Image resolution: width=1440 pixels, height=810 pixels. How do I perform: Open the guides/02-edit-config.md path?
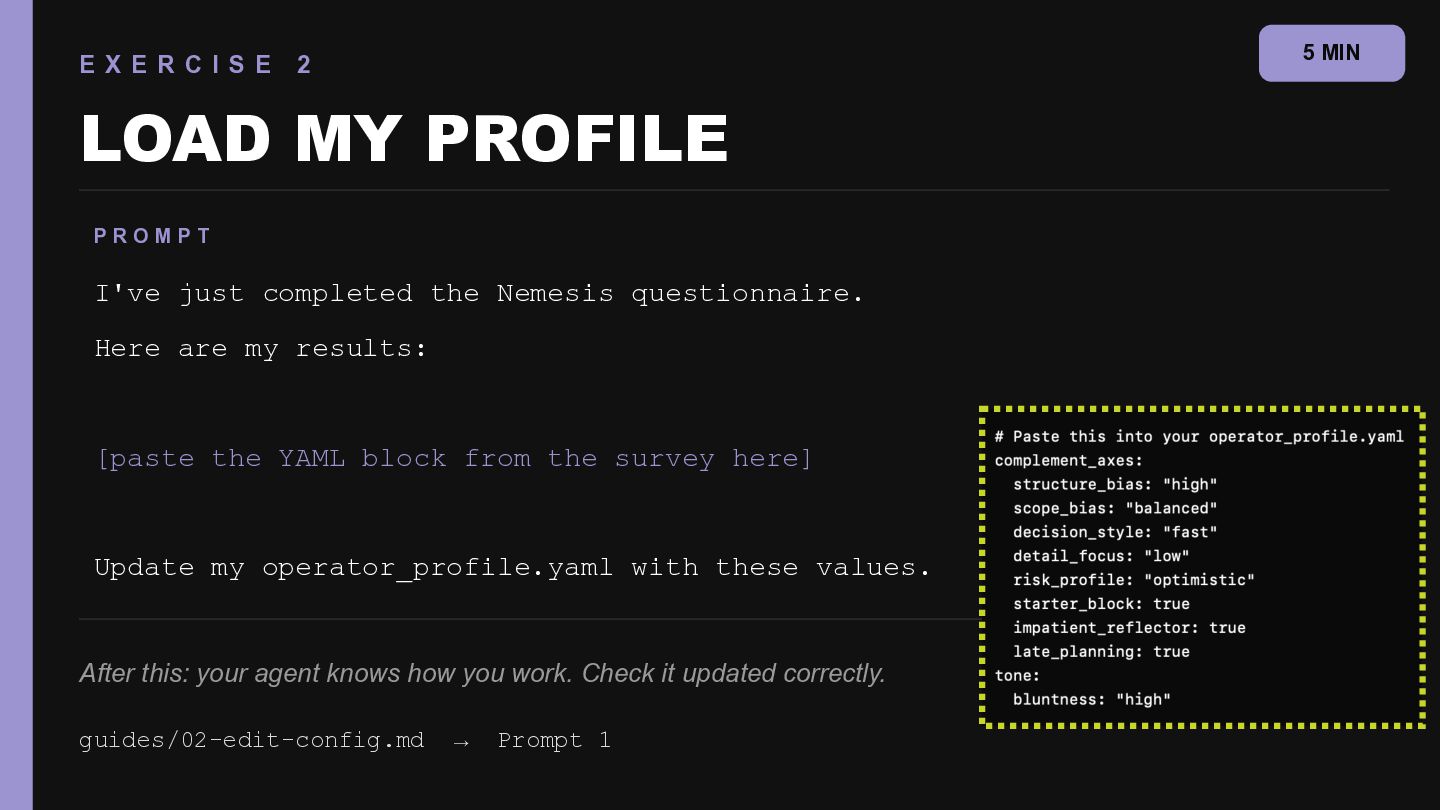252,740
